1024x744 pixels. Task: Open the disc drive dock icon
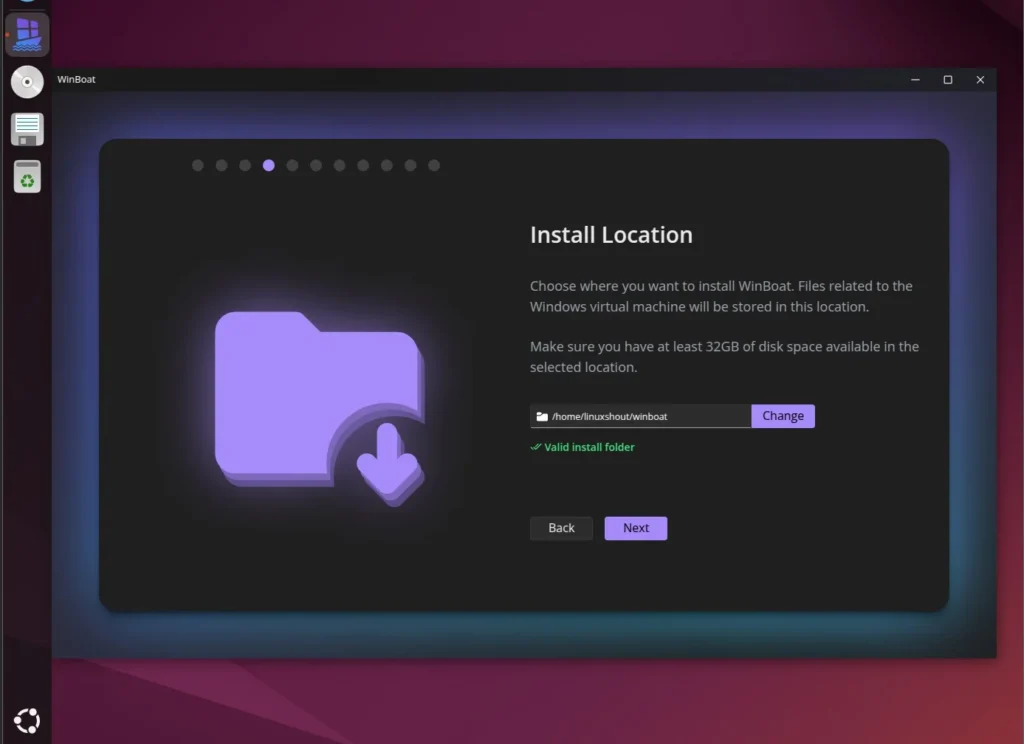click(27, 82)
